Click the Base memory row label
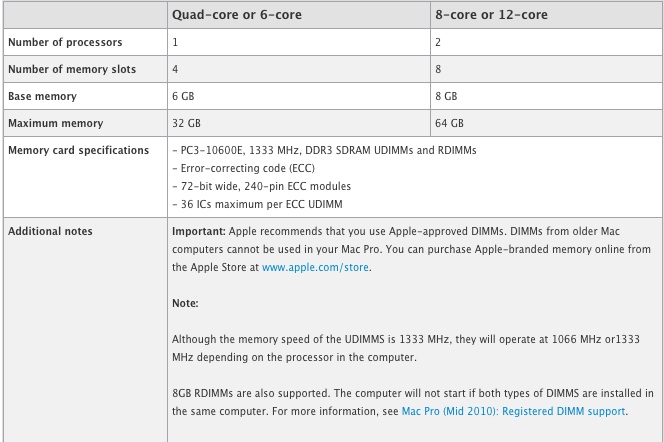Viewport: 664px width, 442px height. click(42, 97)
